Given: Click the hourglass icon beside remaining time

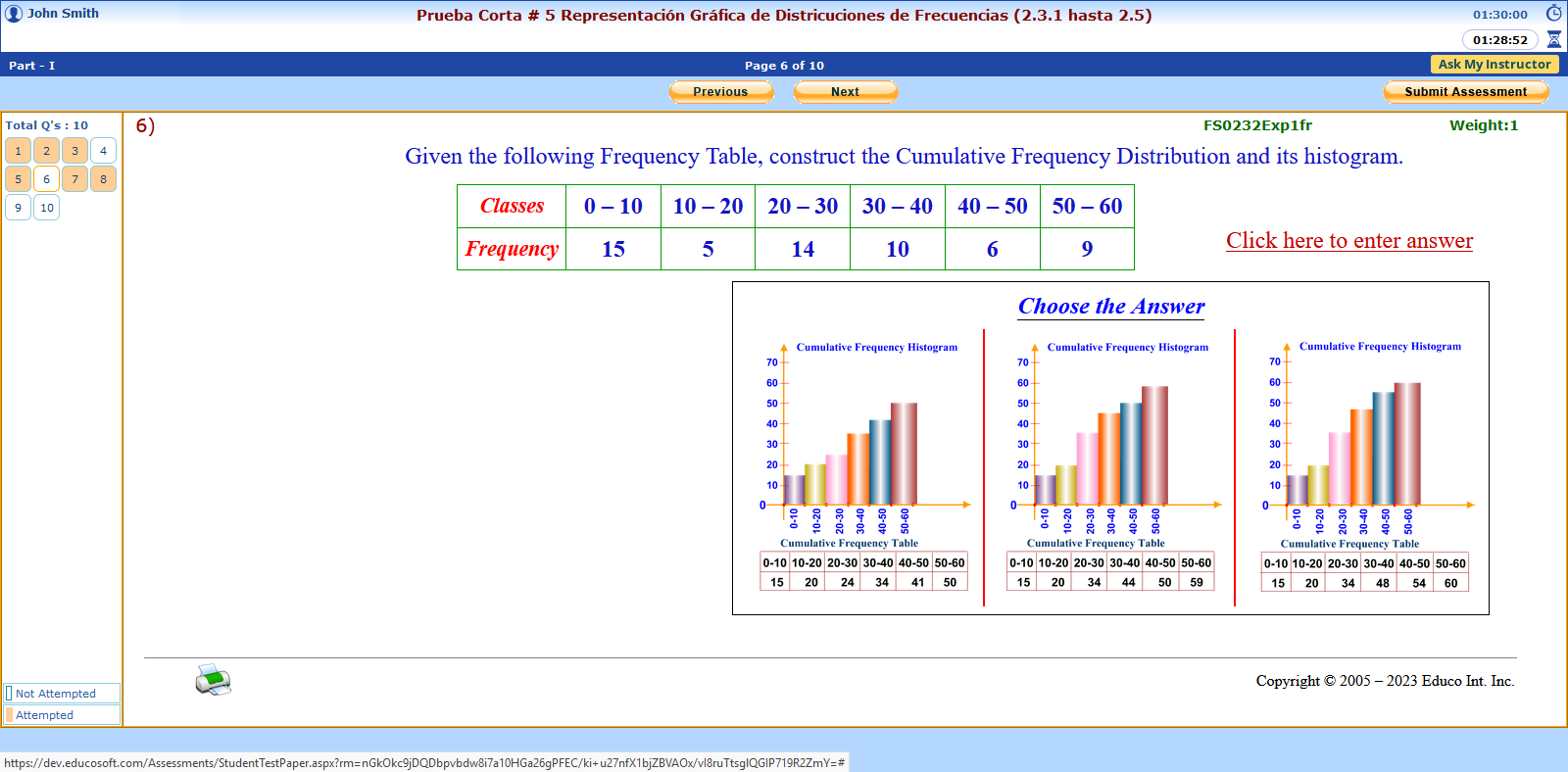Looking at the screenshot, I should (1553, 40).
